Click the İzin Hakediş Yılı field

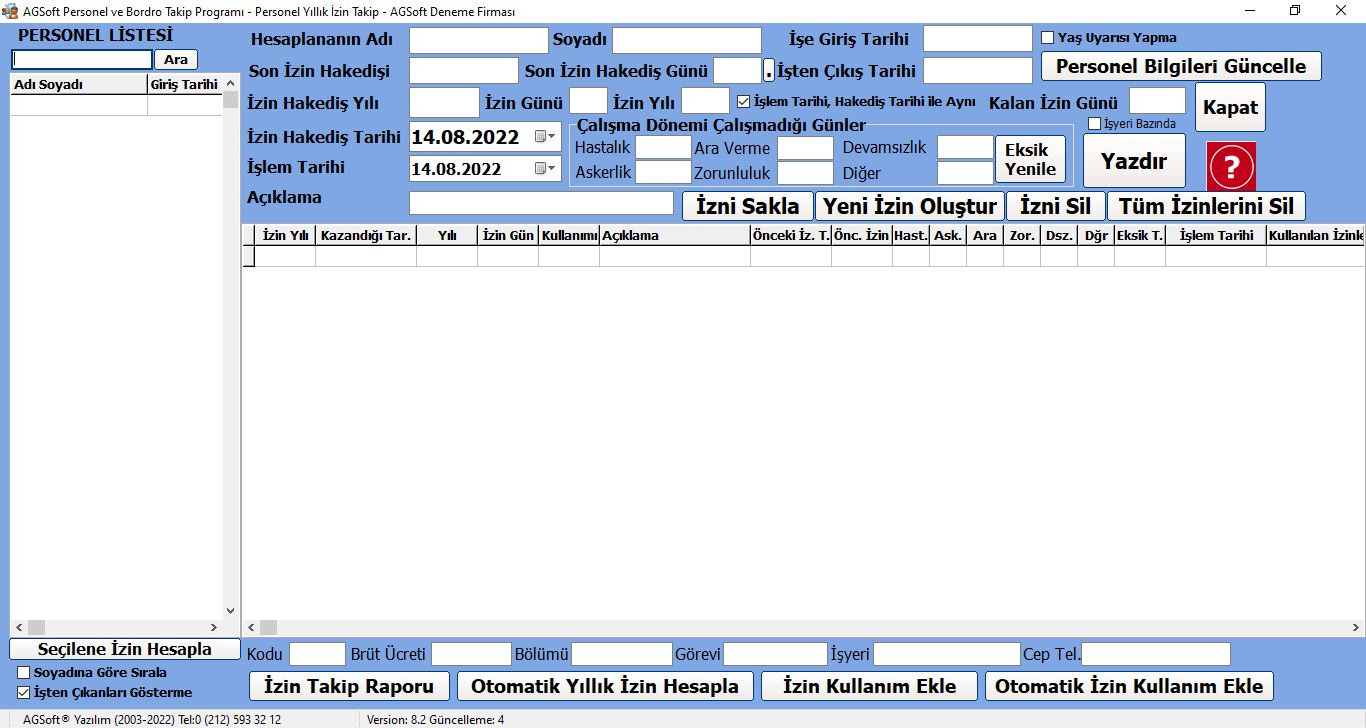point(444,102)
